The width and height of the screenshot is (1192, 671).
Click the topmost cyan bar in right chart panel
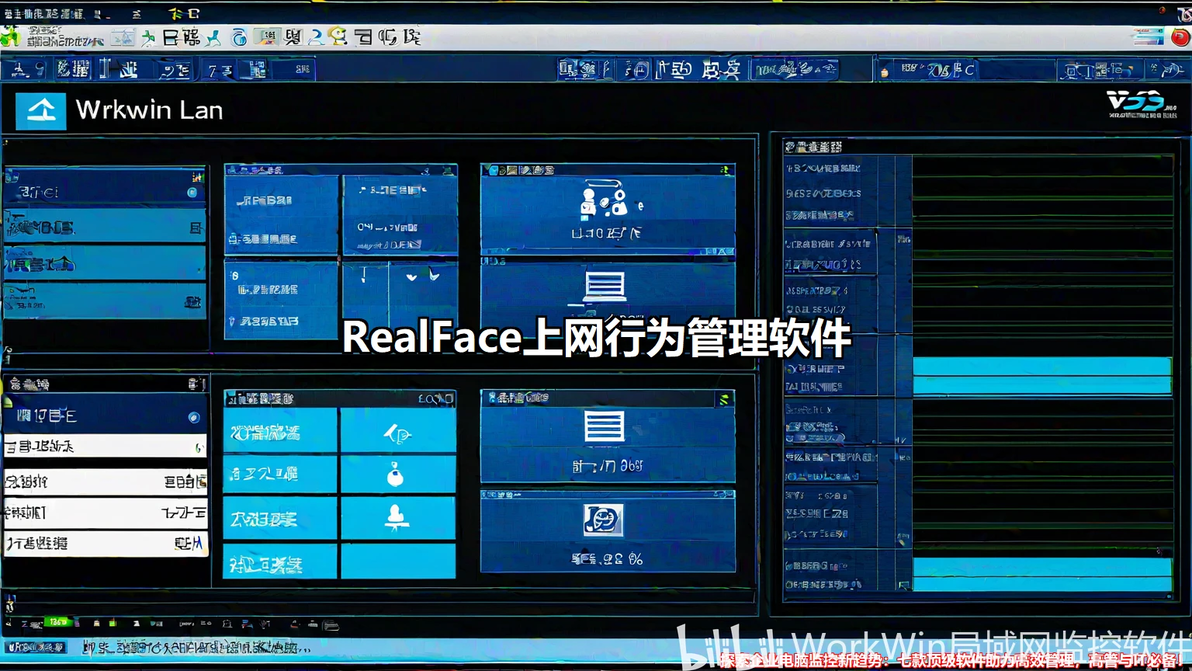(1042, 366)
